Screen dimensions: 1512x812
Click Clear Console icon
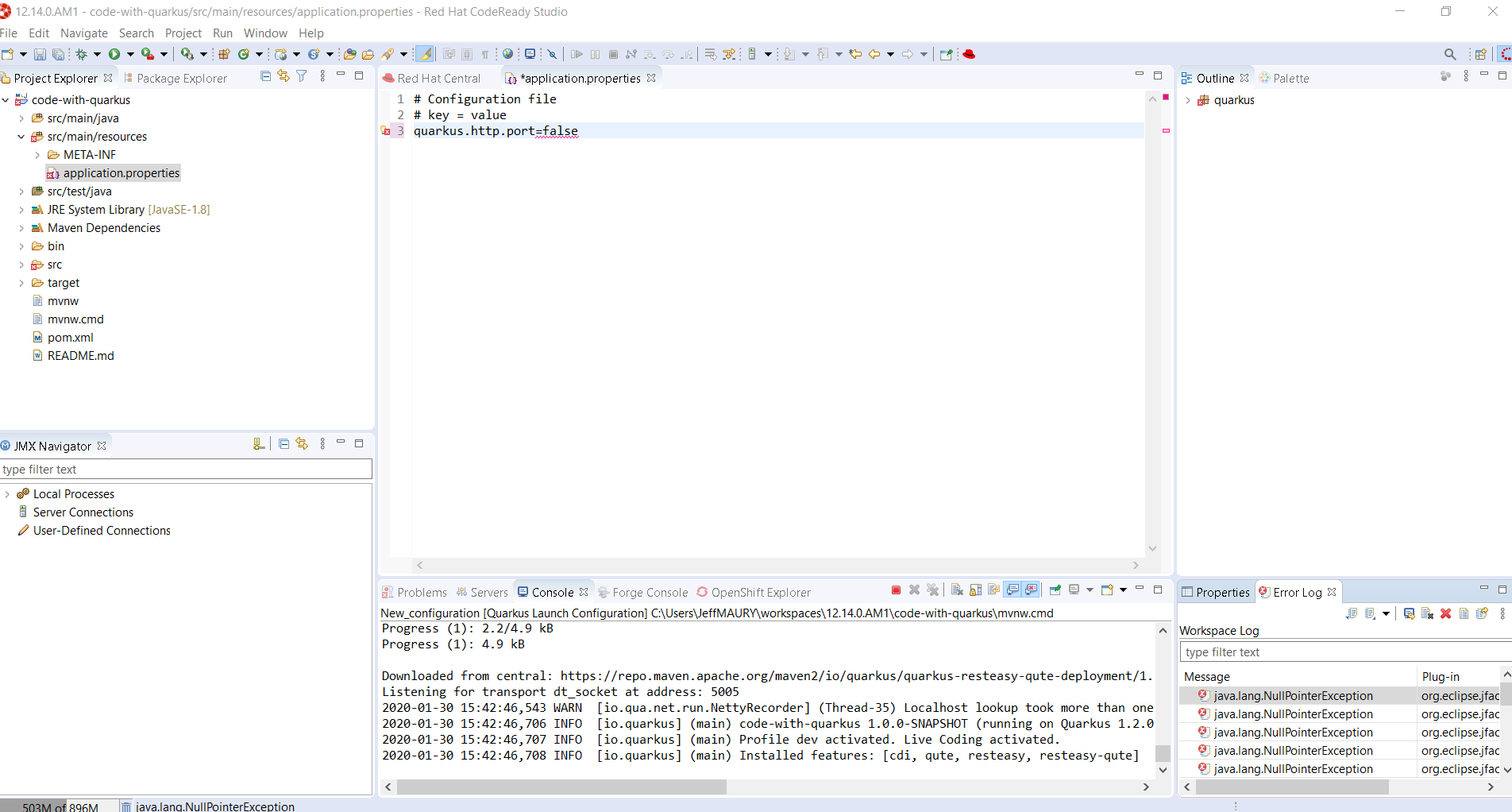pos(957,590)
